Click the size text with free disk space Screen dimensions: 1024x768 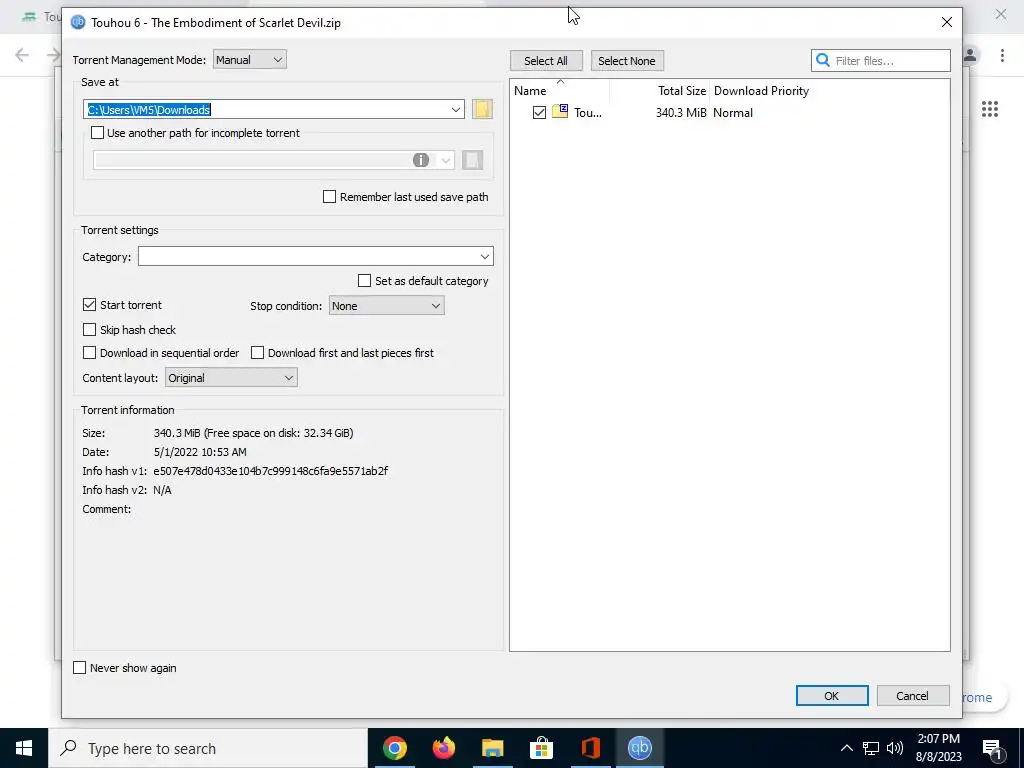[x=253, y=432]
